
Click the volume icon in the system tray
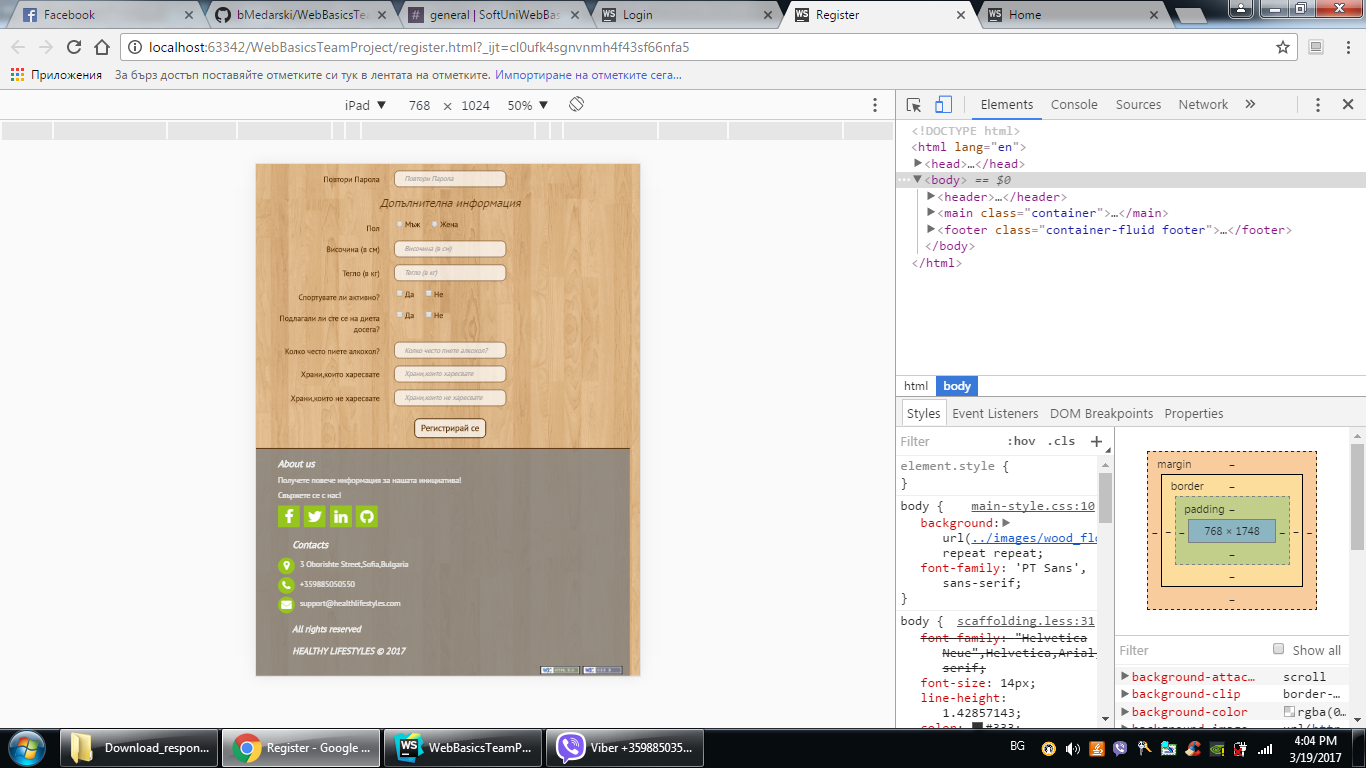[x=1073, y=748]
